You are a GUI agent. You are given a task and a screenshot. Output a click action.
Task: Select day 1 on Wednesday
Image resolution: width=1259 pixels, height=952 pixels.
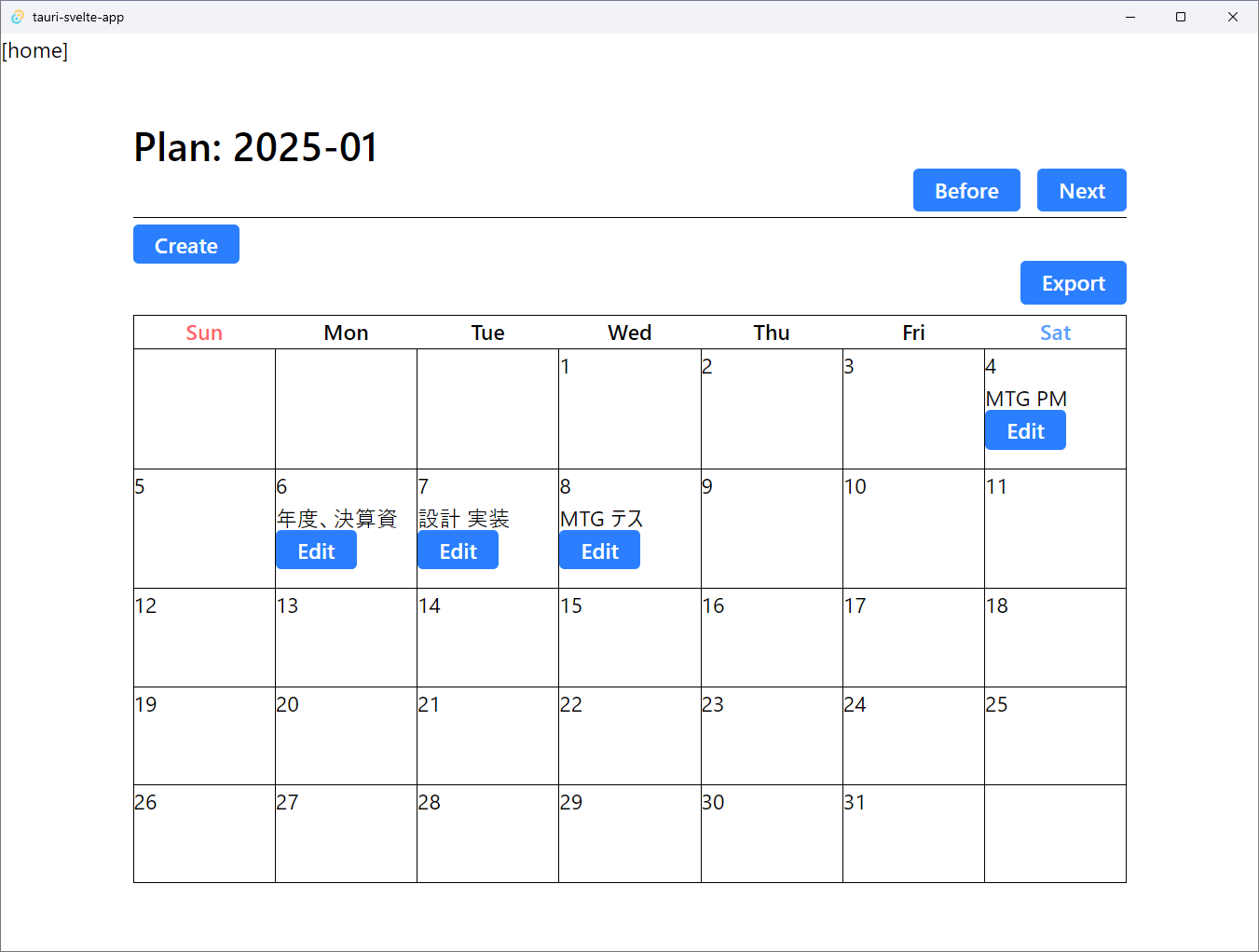pos(630,409)
